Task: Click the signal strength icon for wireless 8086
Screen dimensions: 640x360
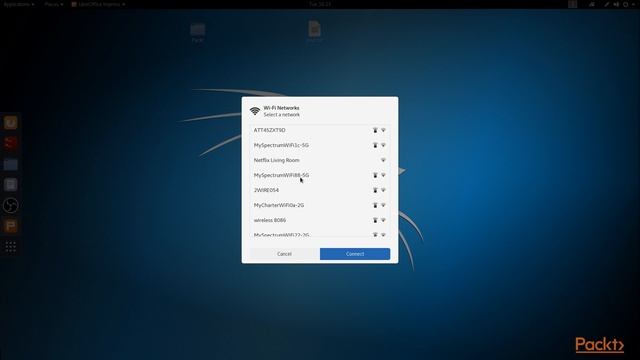Action: coord(383,220)
